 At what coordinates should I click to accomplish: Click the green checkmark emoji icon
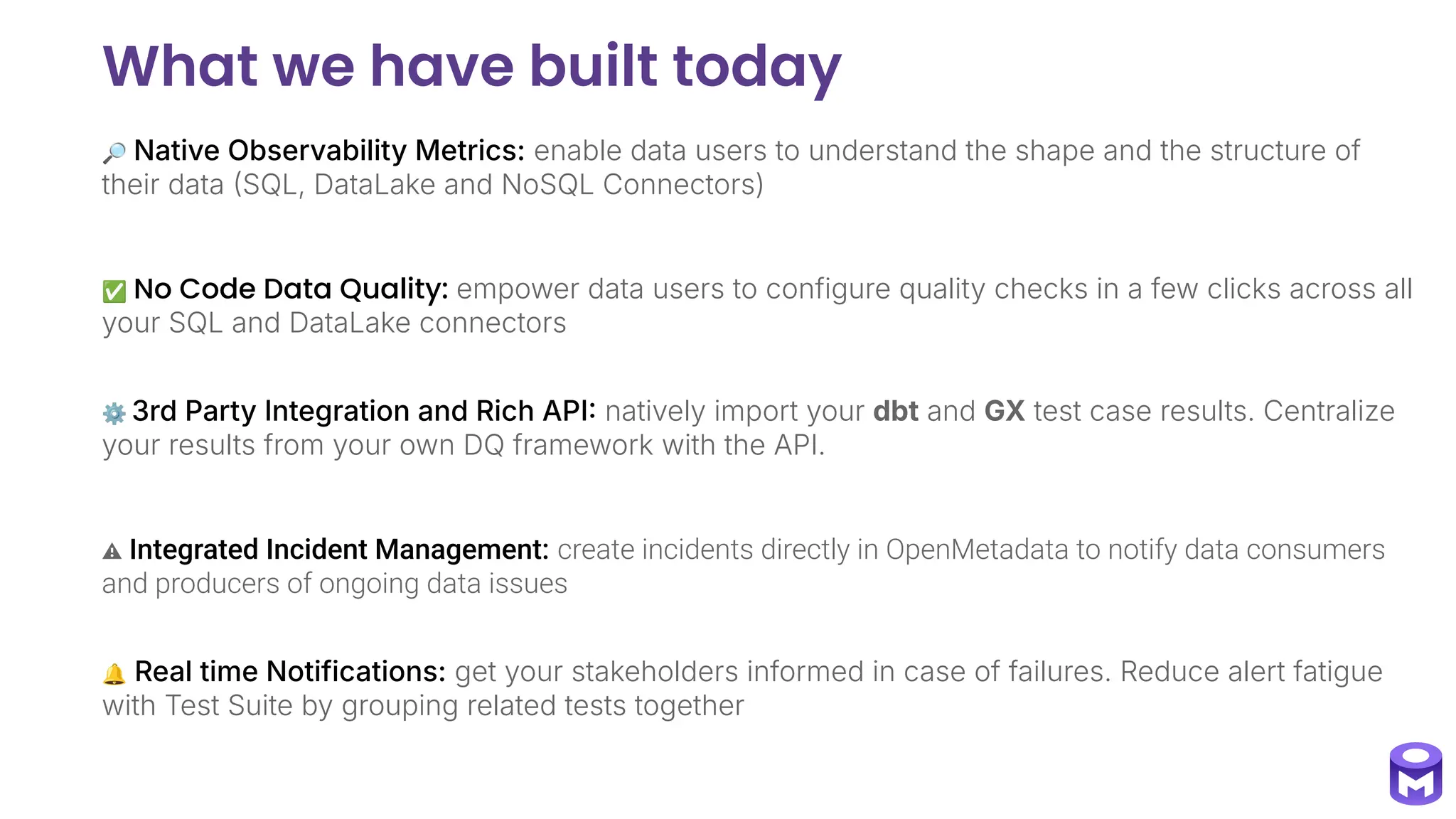114,291
